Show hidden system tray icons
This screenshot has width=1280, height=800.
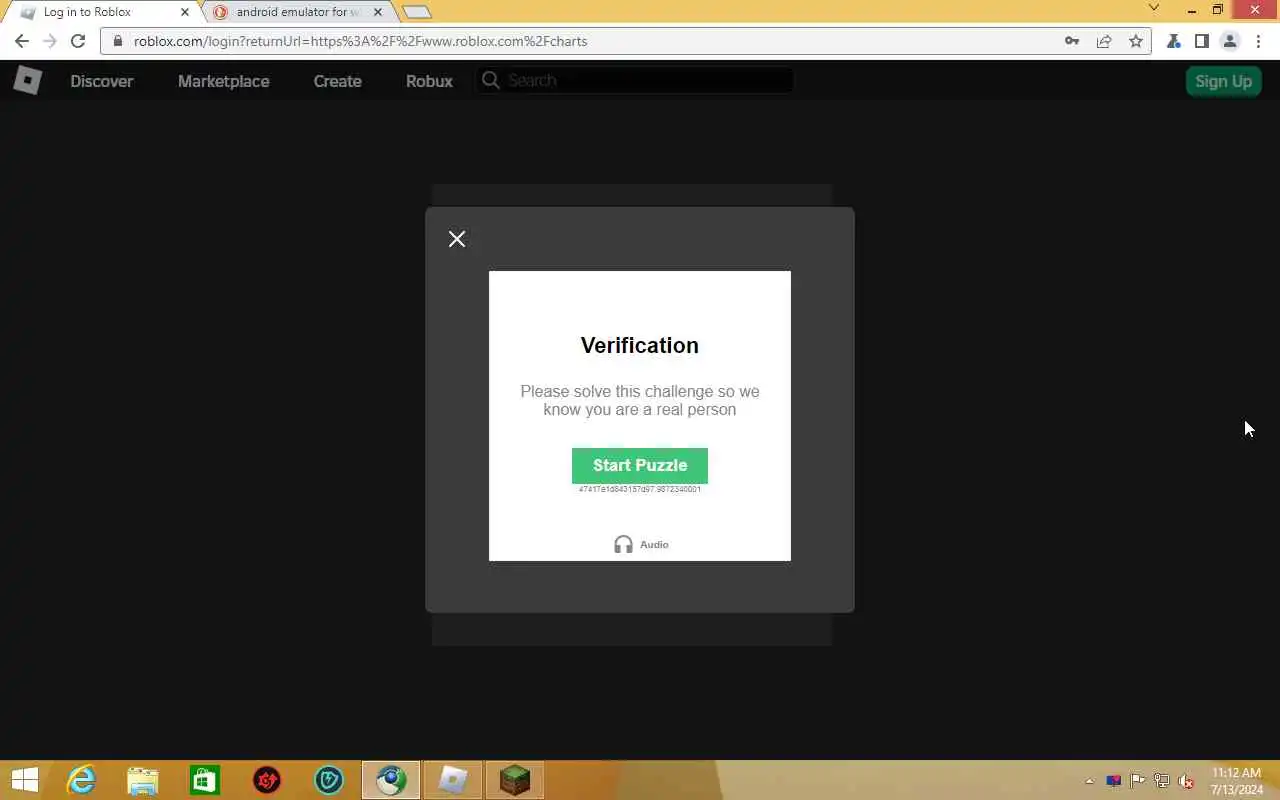[1090, 781]
